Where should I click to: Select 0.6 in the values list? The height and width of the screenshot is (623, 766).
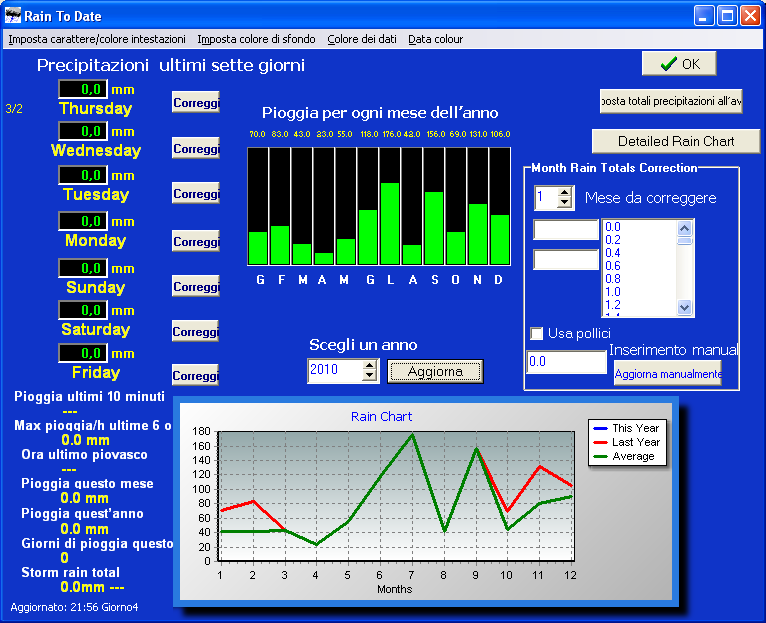tap(613, 266)
